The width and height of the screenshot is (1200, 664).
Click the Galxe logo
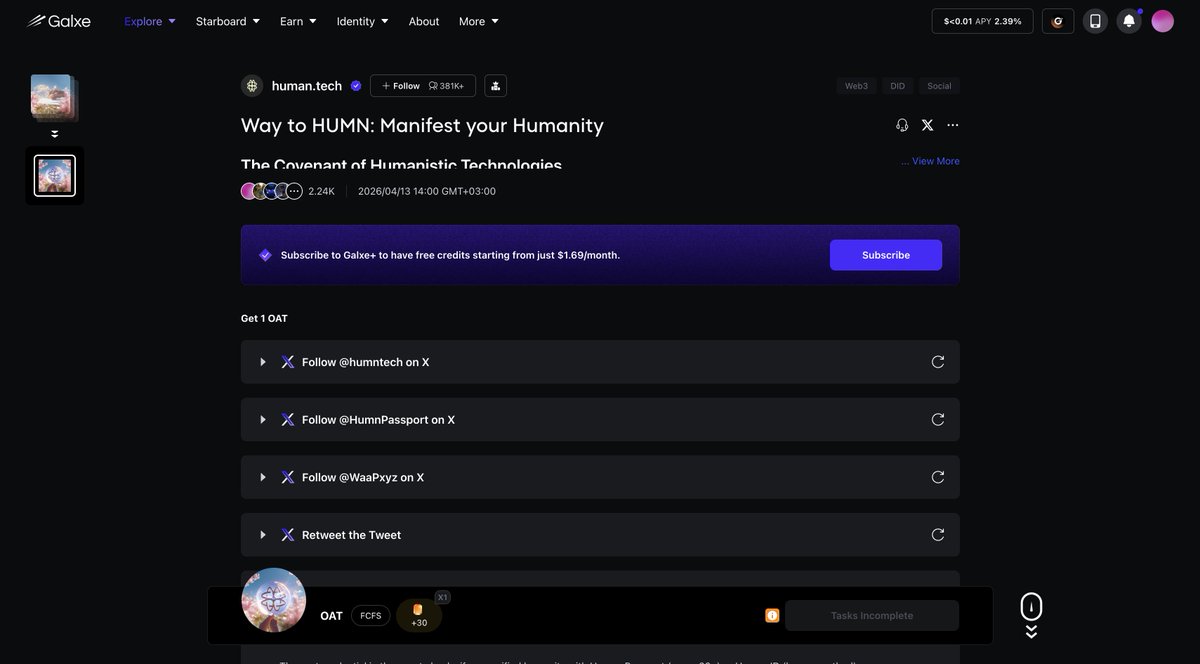tap(59, 21)
